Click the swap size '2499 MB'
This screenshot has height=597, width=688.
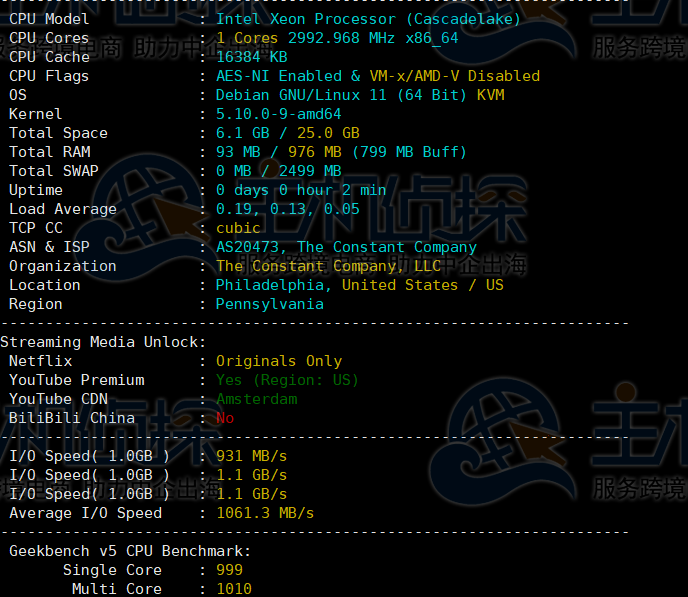click(310, 171)
